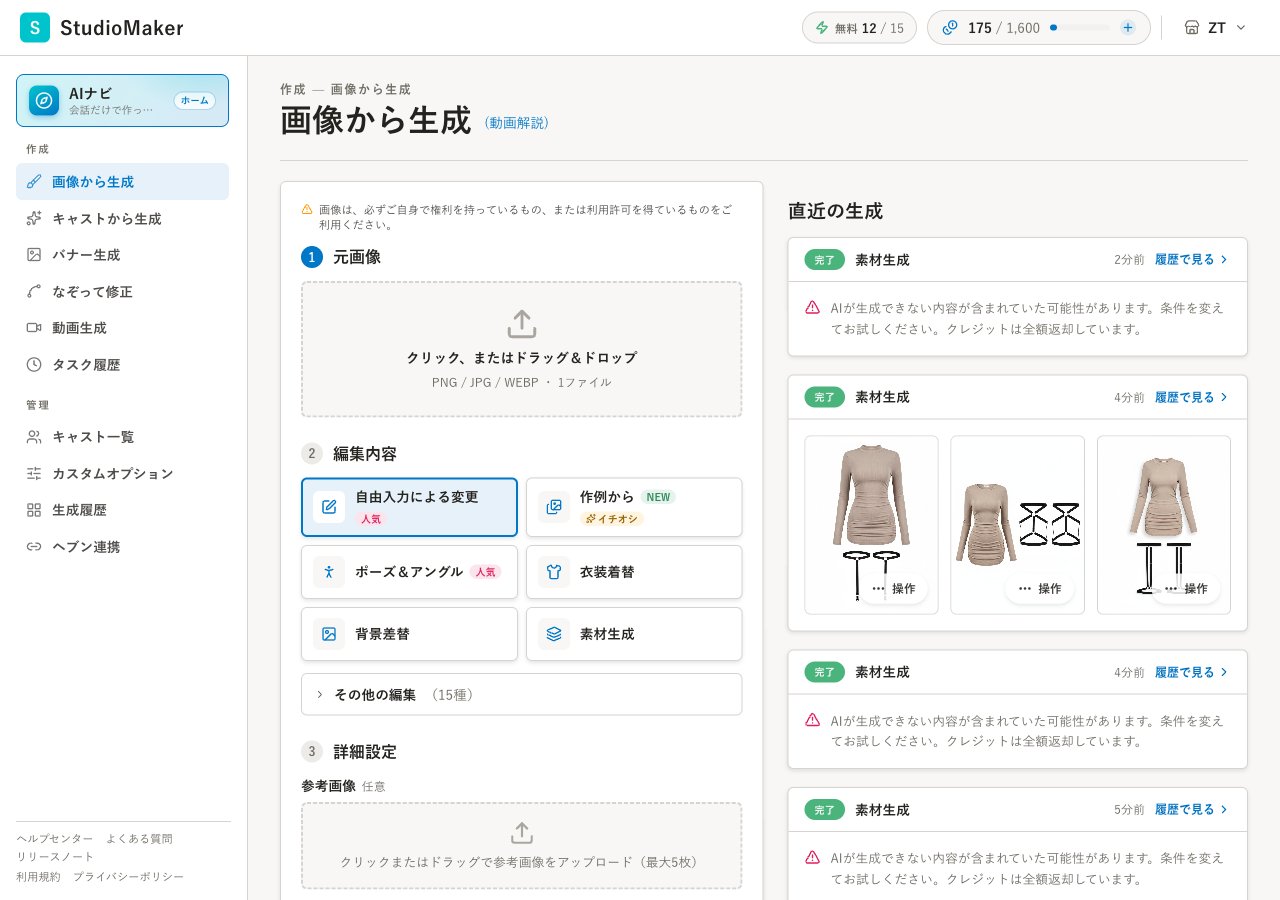Open ヘルプセンター footer link
Screen dimensions: 1280x900
(55, 838)
